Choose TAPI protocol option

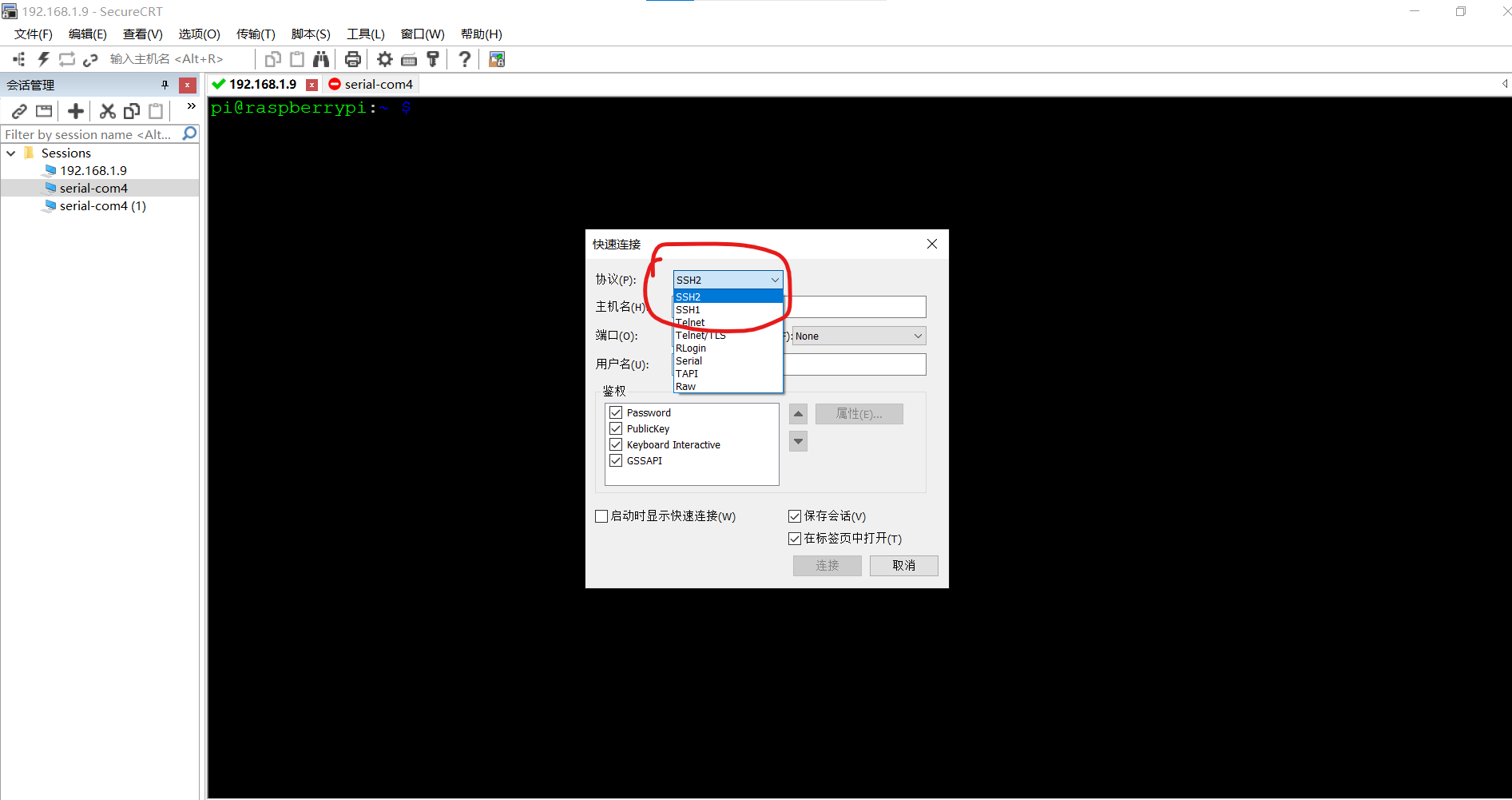[x=728, y=373]
